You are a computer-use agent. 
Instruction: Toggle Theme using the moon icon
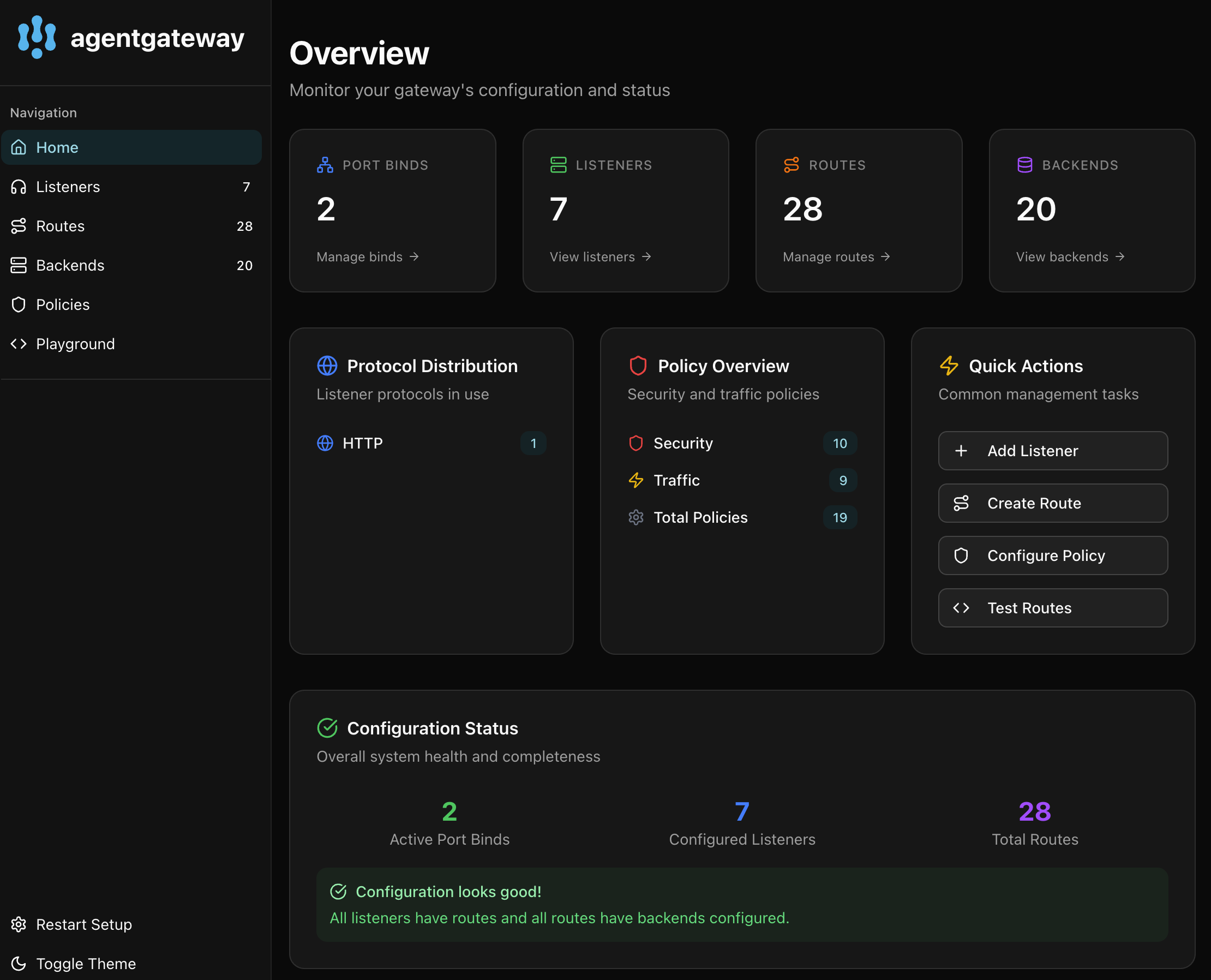[x=19, y=964]
